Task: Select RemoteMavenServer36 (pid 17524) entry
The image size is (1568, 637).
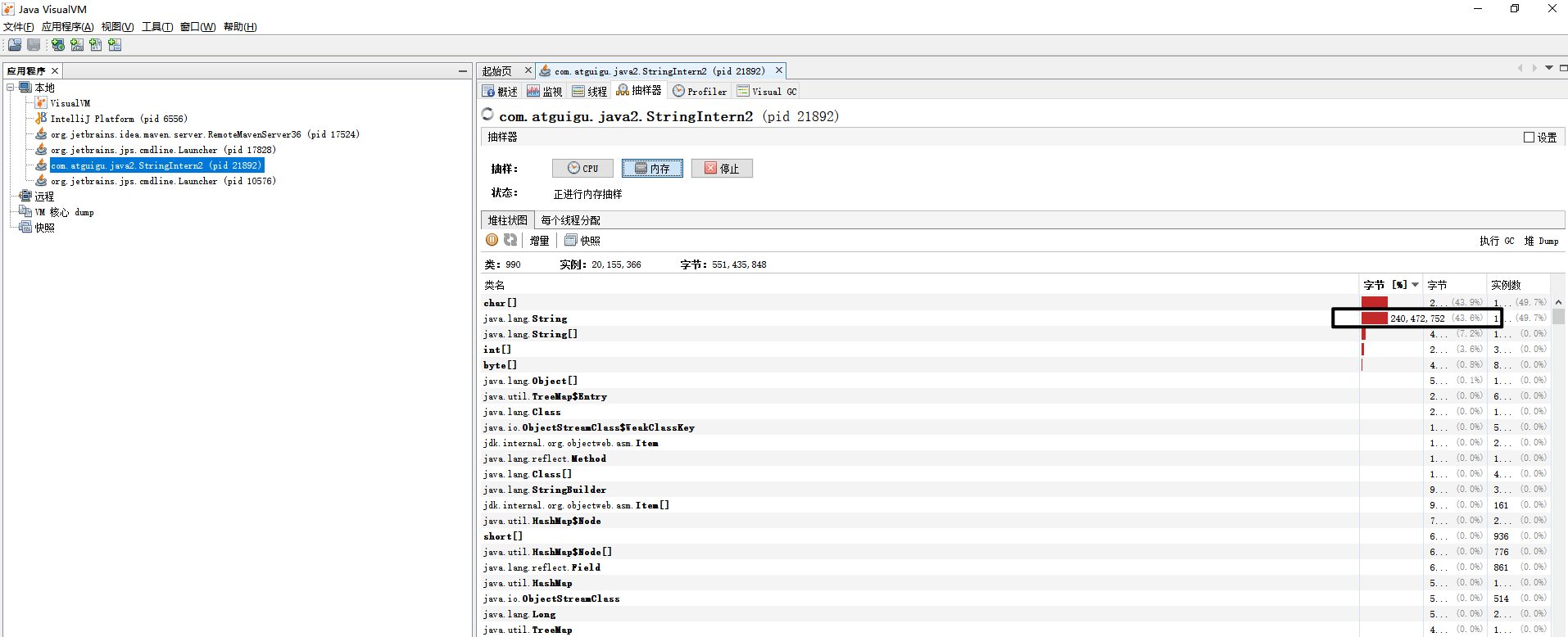Action: (205, 134)
